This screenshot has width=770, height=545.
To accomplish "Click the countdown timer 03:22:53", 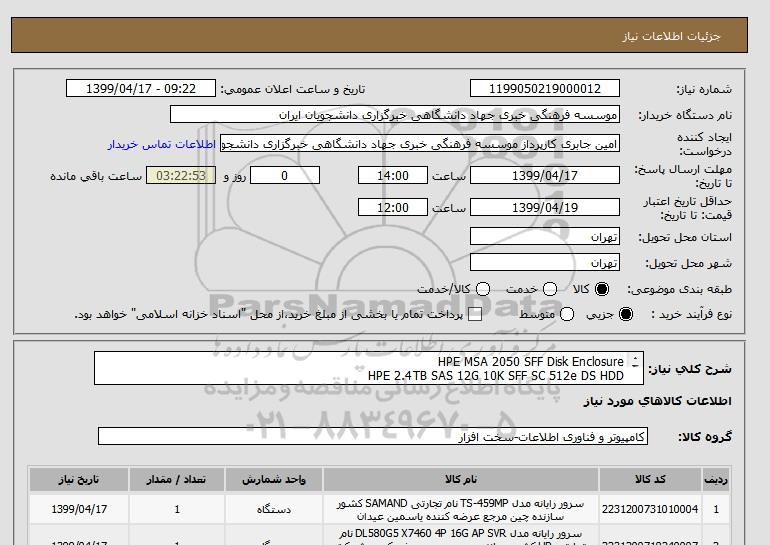I will 181,175.
